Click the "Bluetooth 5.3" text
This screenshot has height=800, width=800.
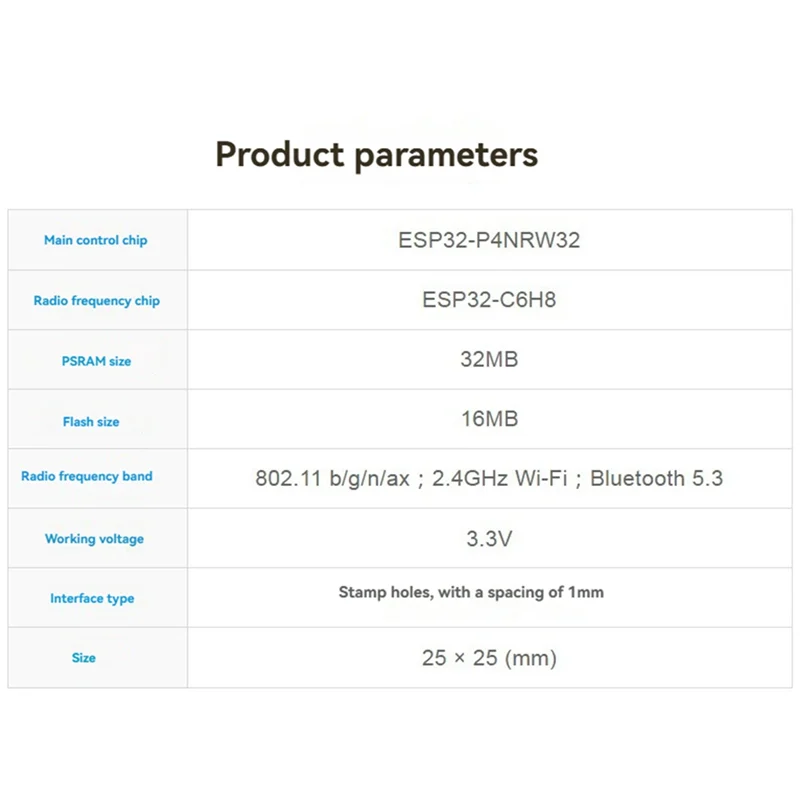[656, 478]
